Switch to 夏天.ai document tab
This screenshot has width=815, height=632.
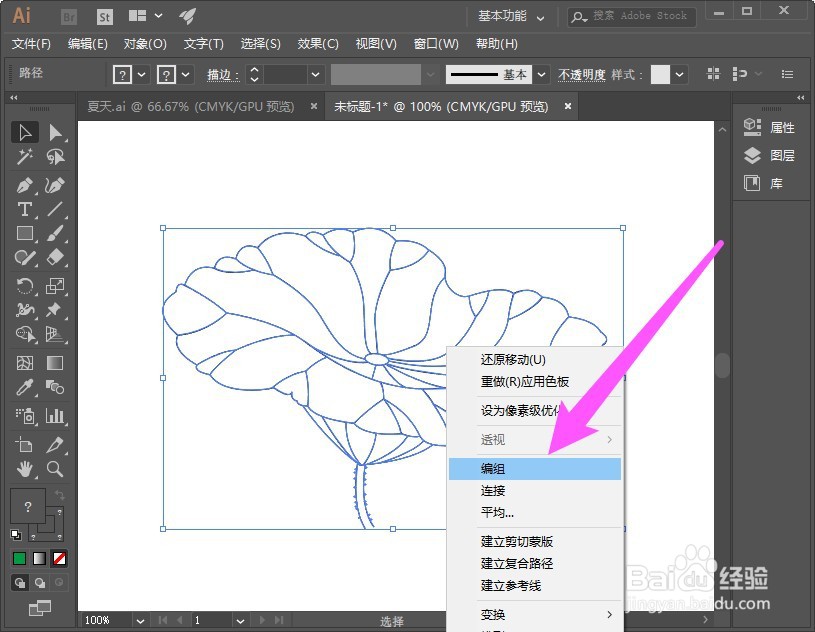190,107
